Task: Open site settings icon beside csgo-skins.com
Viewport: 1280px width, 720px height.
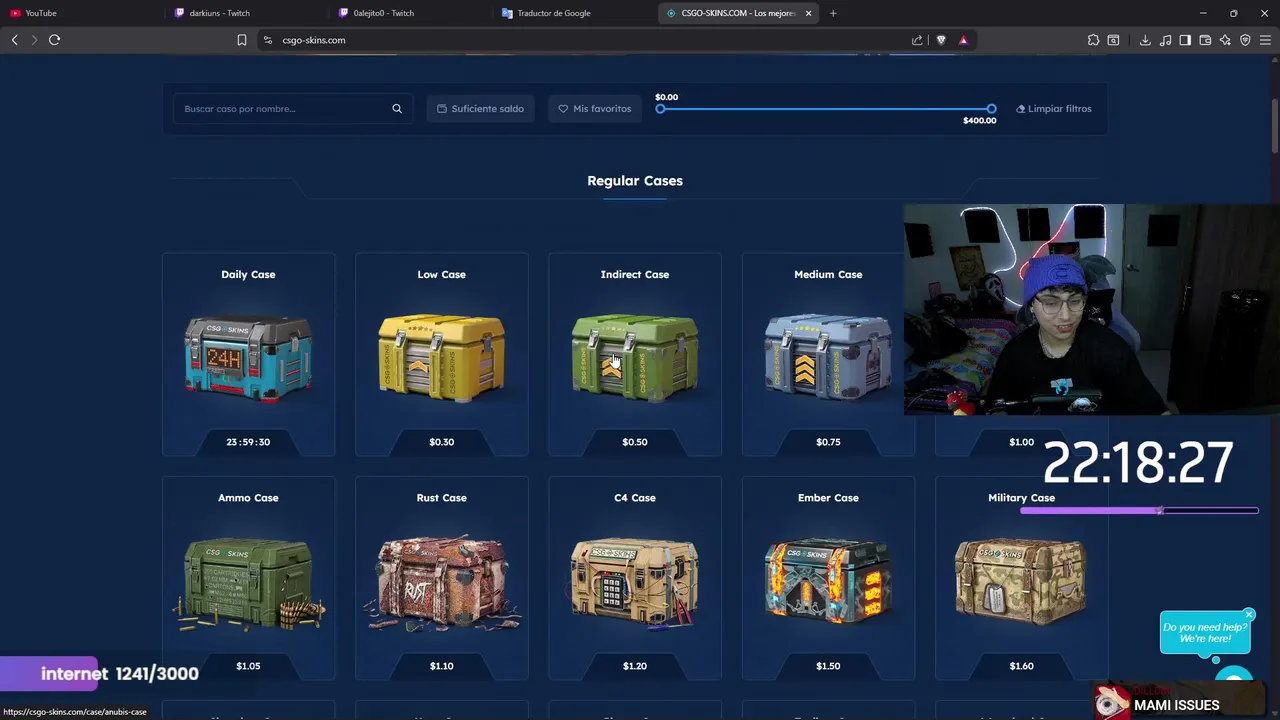Action: coord(267,40)
